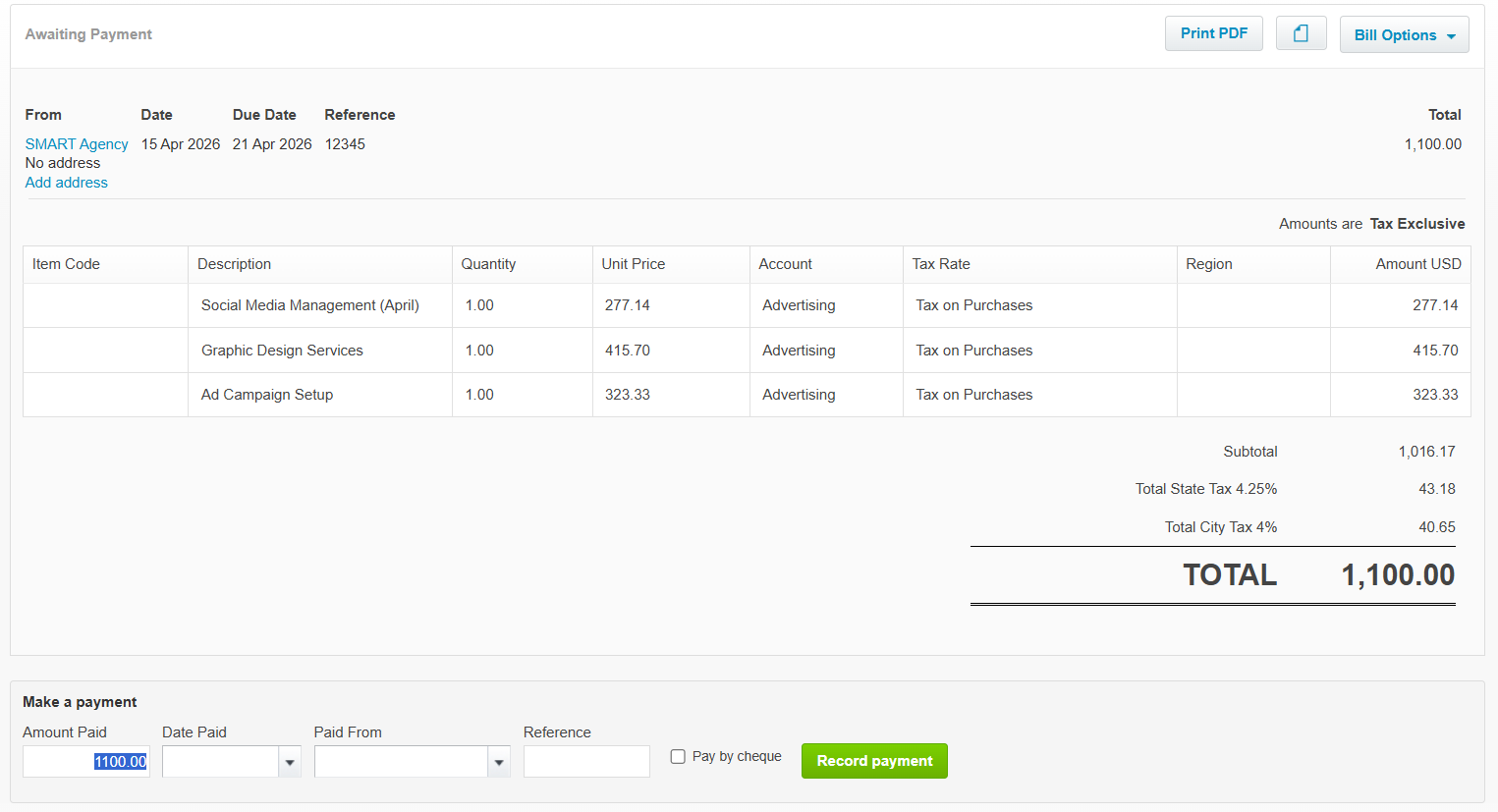Click the Paid From text field
Viewport: 1498px width, 812px height.
[401, 762]
